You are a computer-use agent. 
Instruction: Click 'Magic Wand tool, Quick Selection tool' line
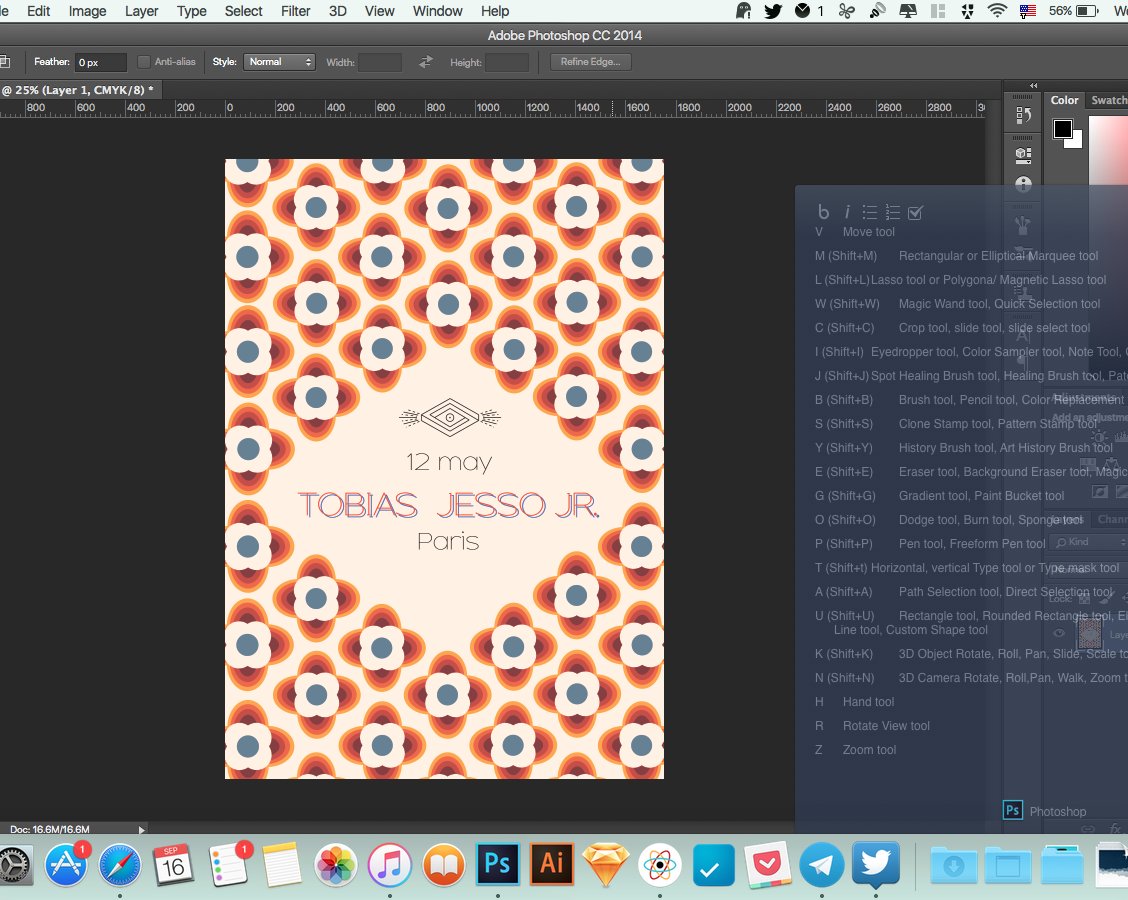click(999, 304)
